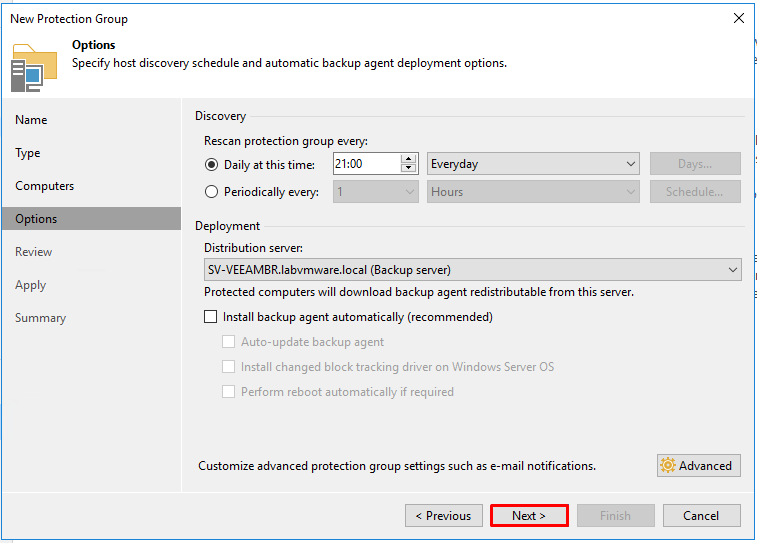Go to the Computers wizard step

coord(44,186)
